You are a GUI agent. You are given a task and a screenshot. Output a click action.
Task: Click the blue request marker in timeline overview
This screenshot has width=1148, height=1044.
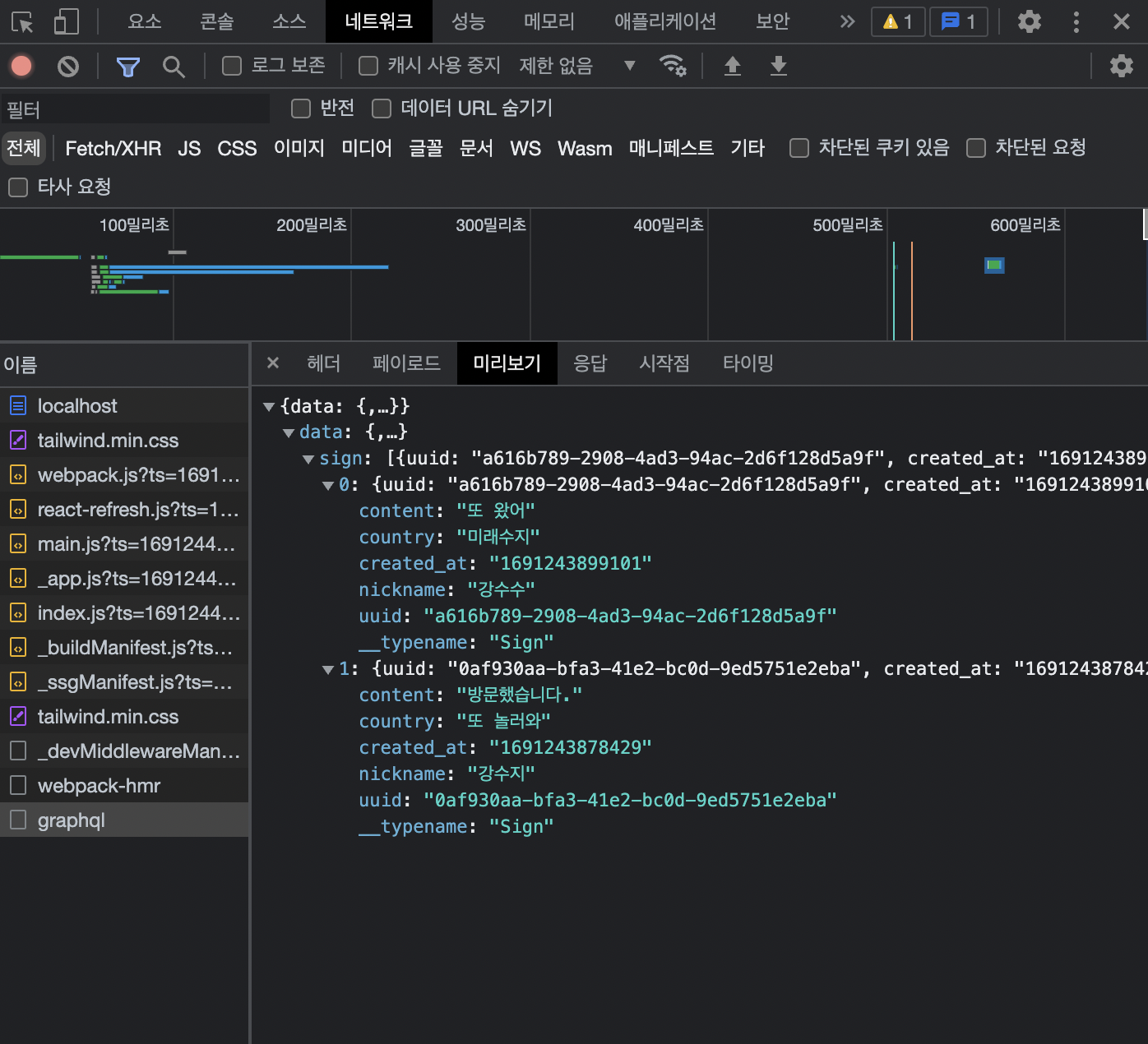click(994, 265)
